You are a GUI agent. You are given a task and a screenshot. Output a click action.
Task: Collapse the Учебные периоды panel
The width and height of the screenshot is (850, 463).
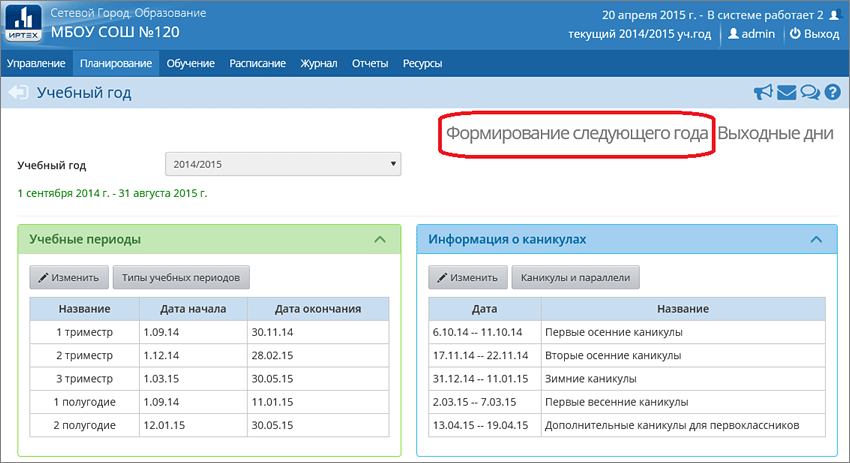point(380,240)
